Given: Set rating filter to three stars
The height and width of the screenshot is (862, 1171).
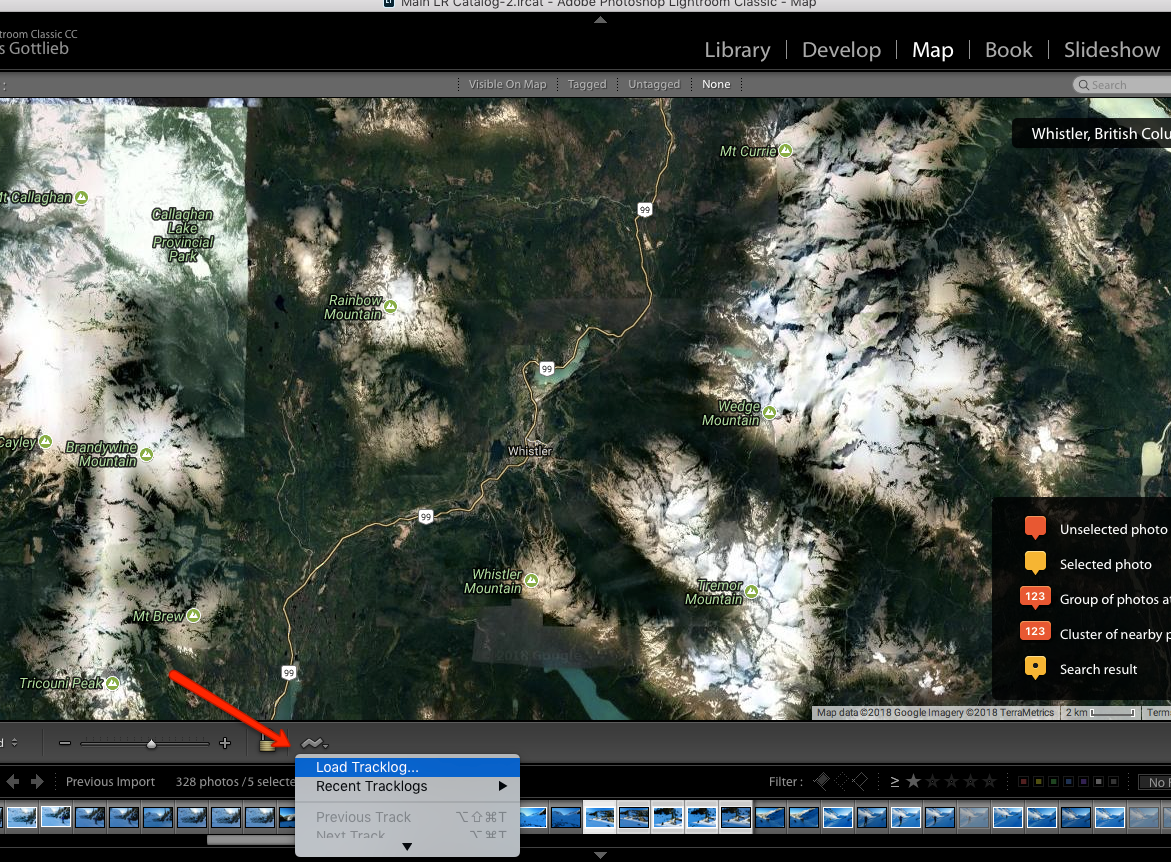Looking at the screenshot, I should (951, 781).
